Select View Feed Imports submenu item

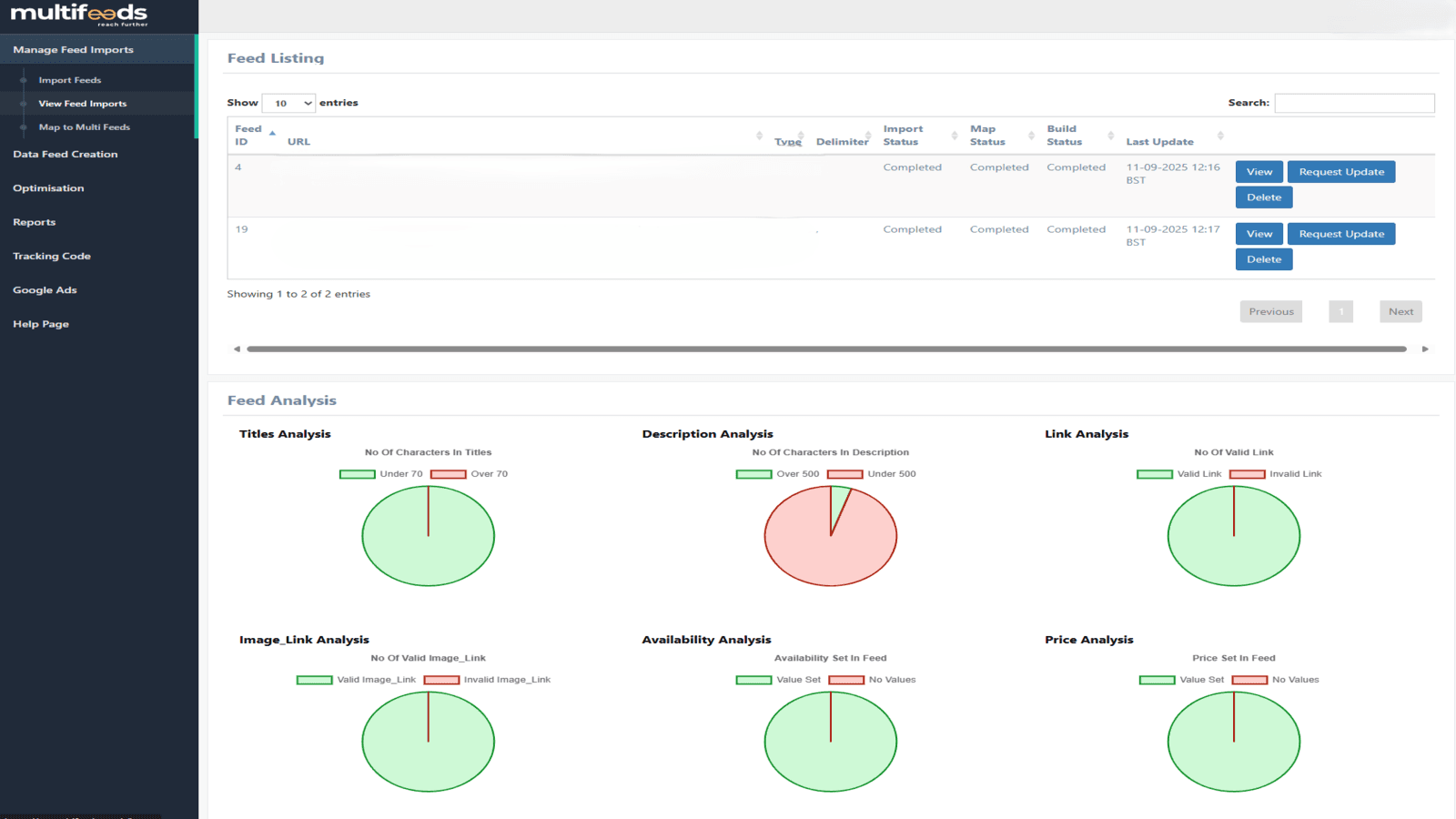tap(82, 104)
